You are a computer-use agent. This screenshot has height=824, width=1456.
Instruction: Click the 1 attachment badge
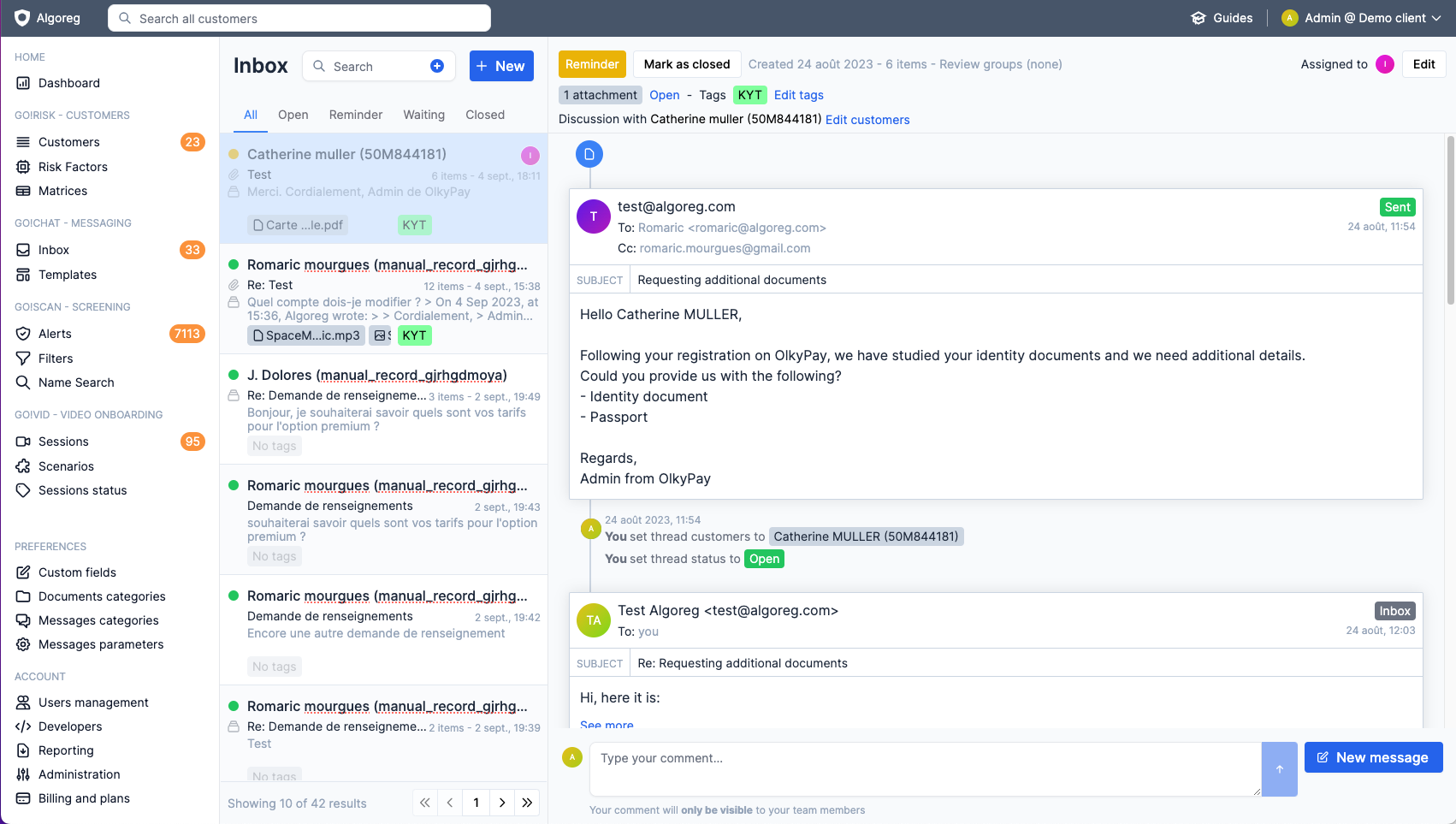click(601, 95)
